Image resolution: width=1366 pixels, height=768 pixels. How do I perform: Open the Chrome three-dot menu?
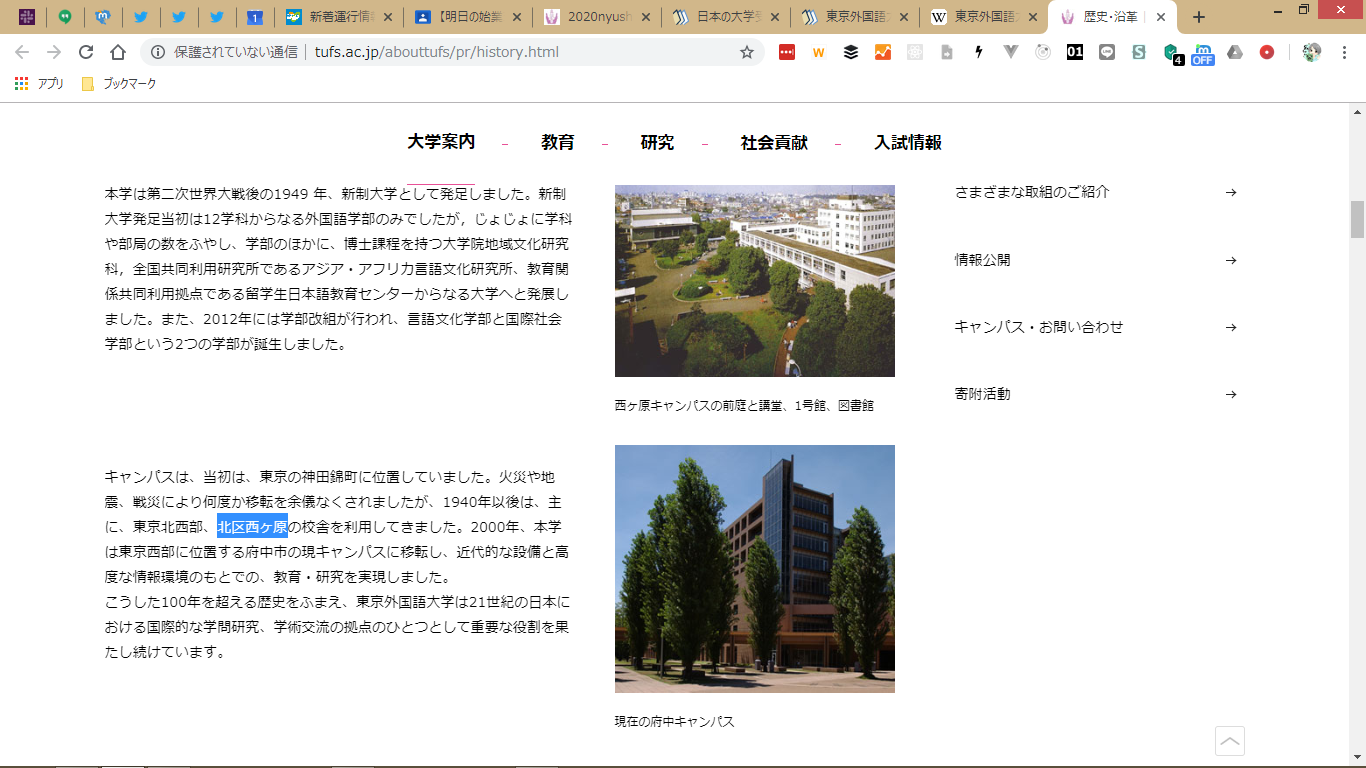coord(1345,52)
